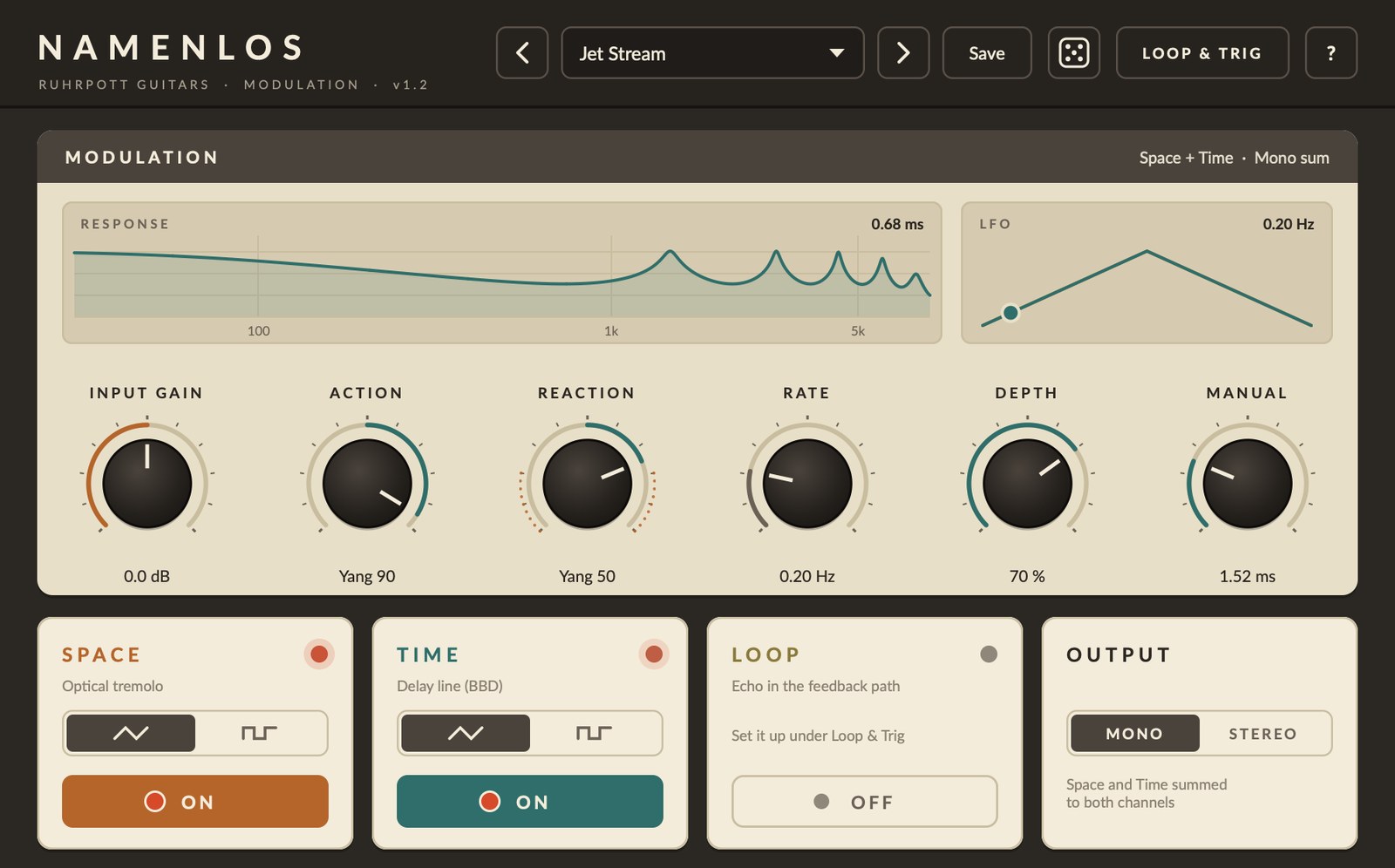Click the LFO phase dot on the waveform
The width and height of the screenshot is (1395, 868).
1011,312
